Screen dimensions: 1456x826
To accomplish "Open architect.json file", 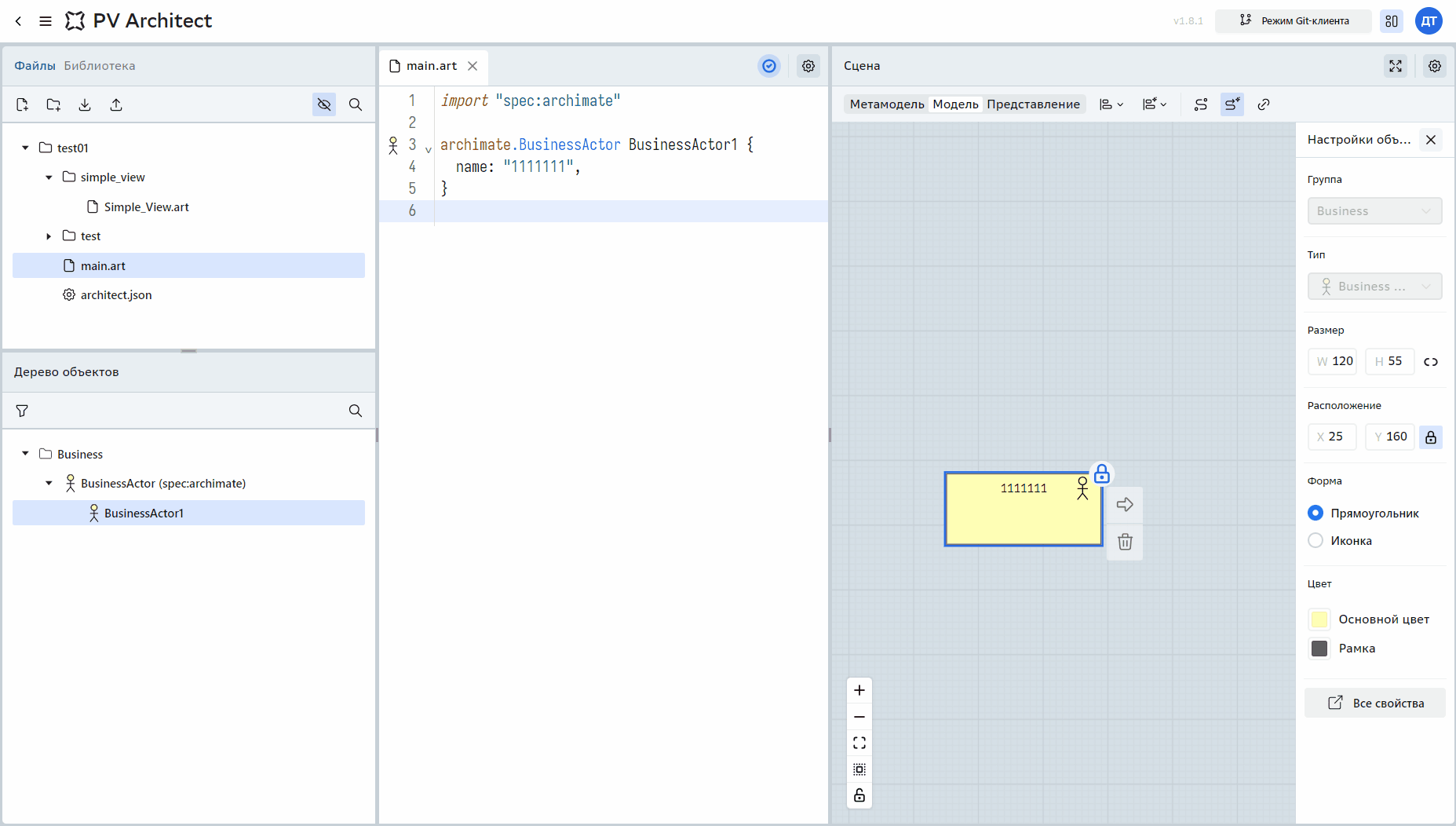I will click(x=115, y=295).
